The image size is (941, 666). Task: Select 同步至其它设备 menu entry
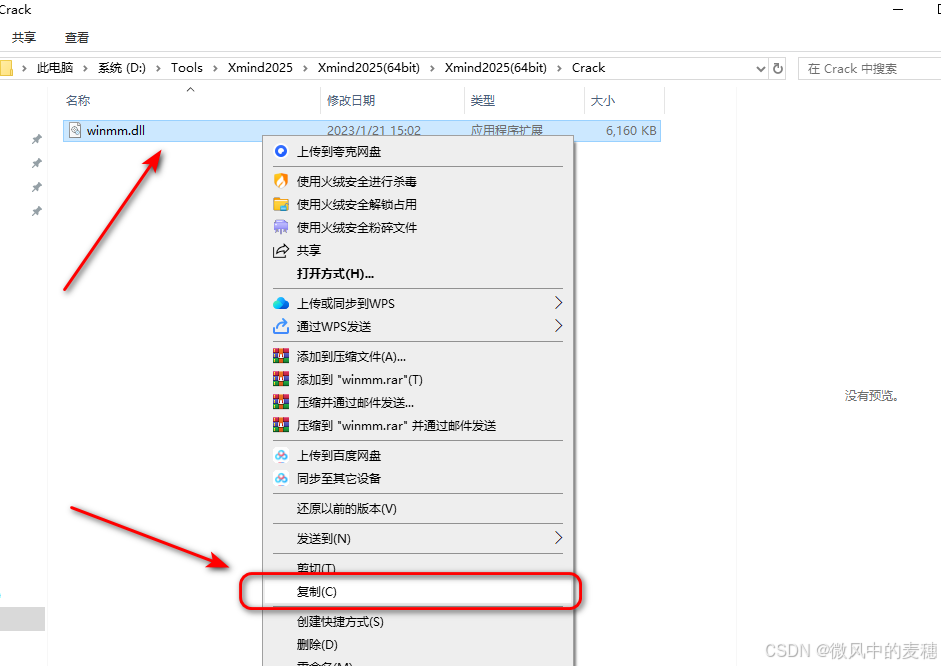(x=418, y=478)
